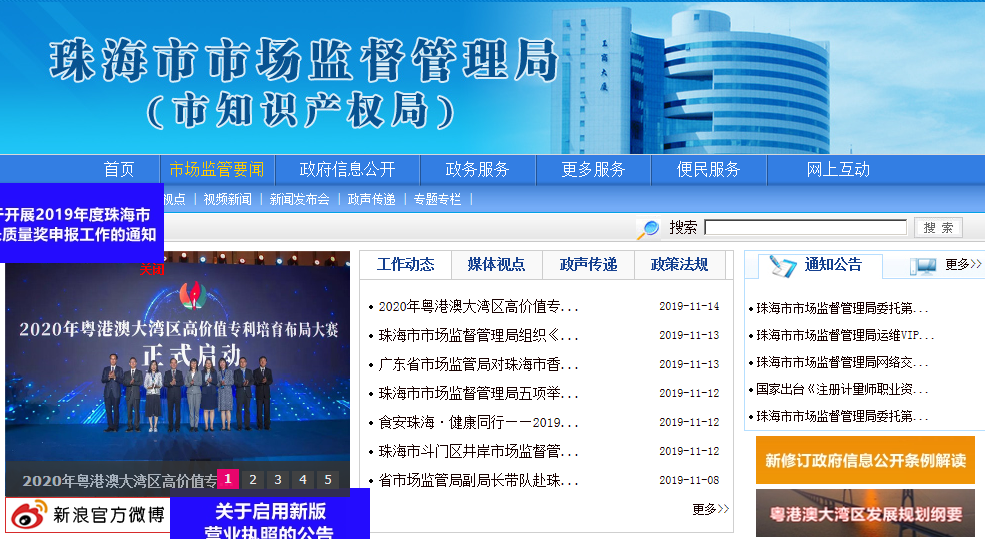The width and height of the screenshot is (985, 539).
Task: Switch to the 工作动态 tab
Action: [x=406, y=264]
